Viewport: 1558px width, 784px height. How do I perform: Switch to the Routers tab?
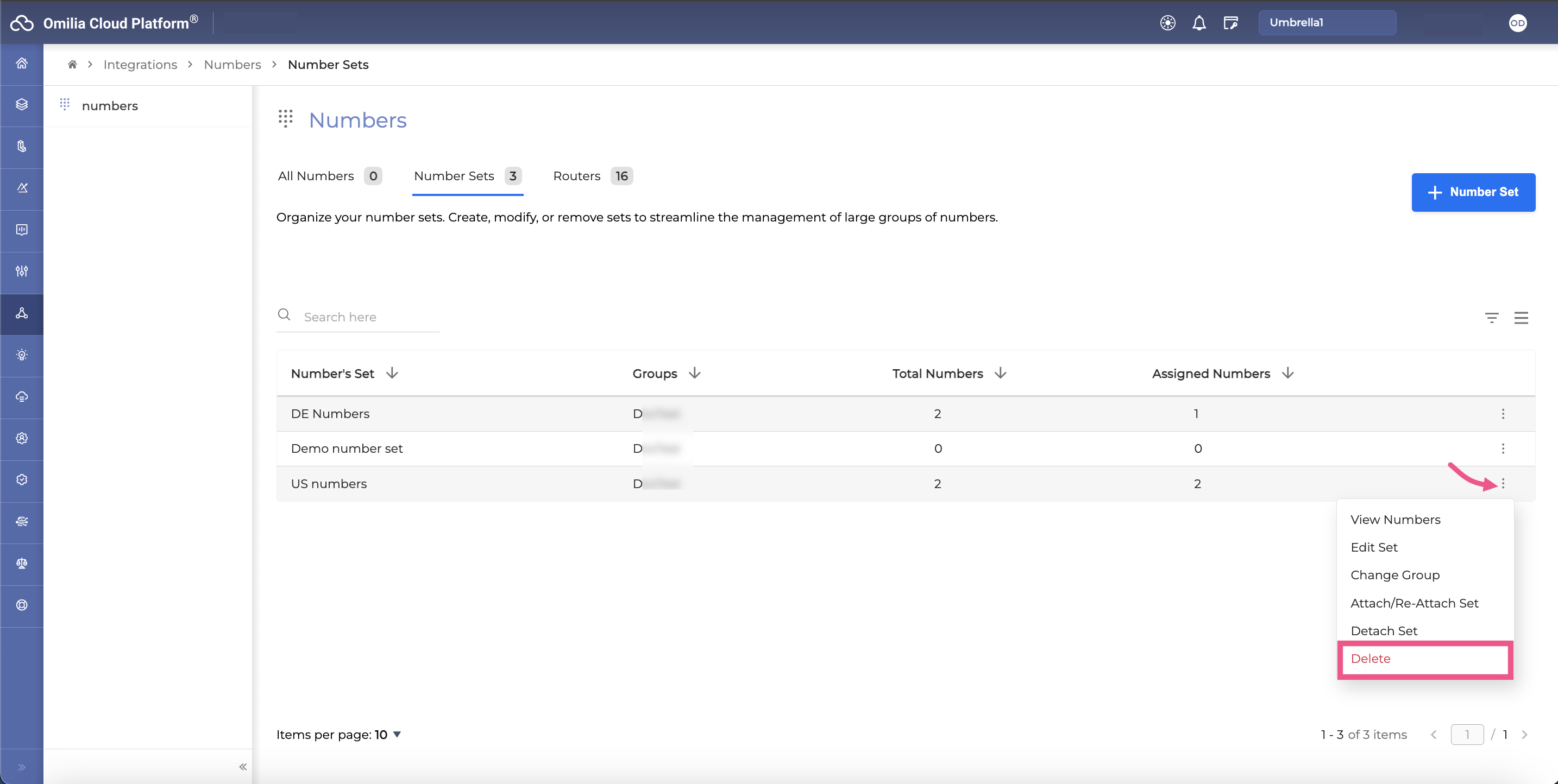[593, 176]
